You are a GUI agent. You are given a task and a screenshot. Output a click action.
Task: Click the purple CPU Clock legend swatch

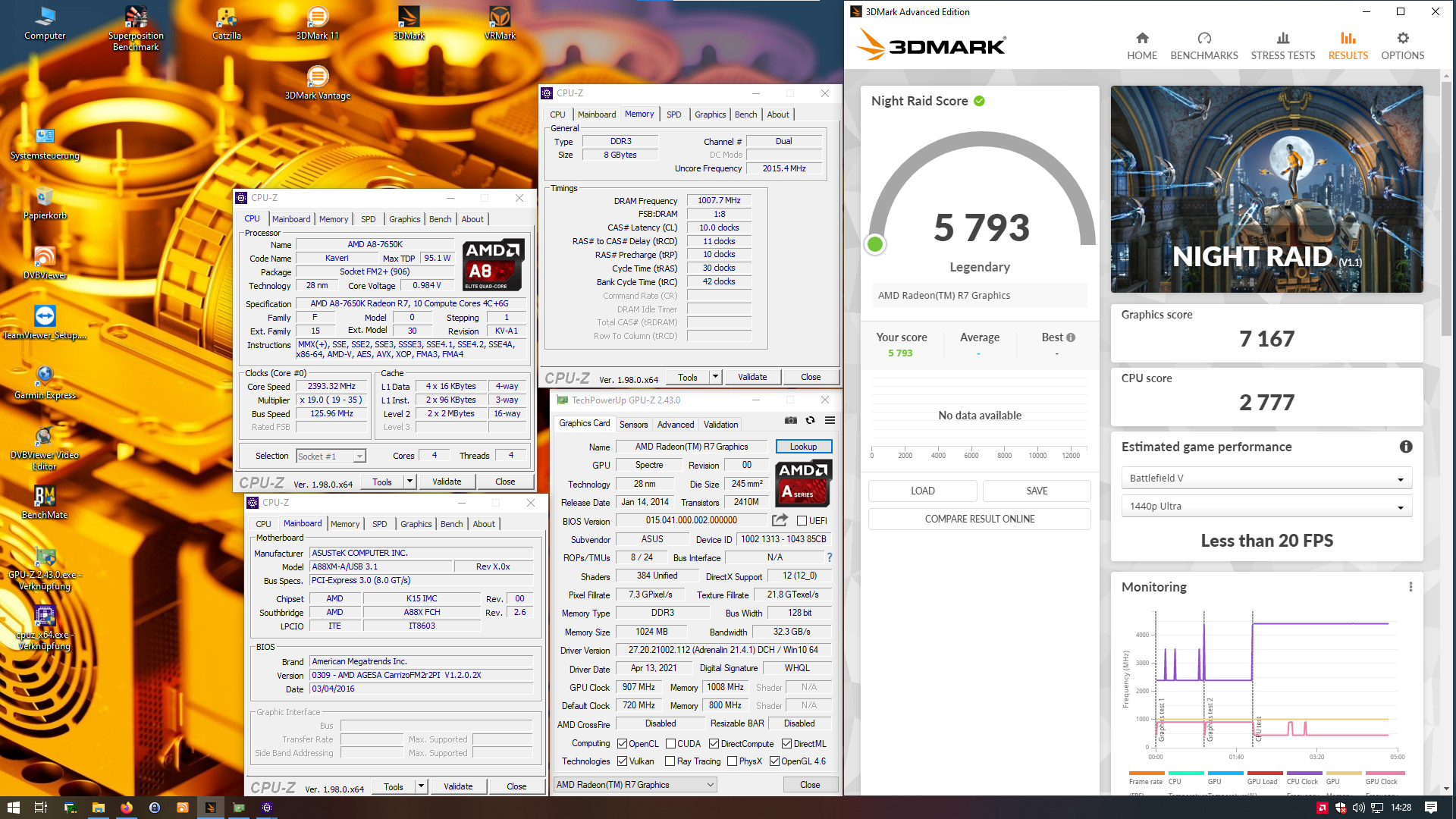tap(1304, 773)
